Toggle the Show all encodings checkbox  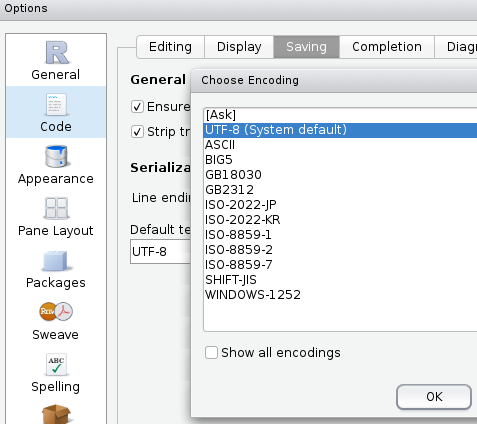[x=211, y=352]
